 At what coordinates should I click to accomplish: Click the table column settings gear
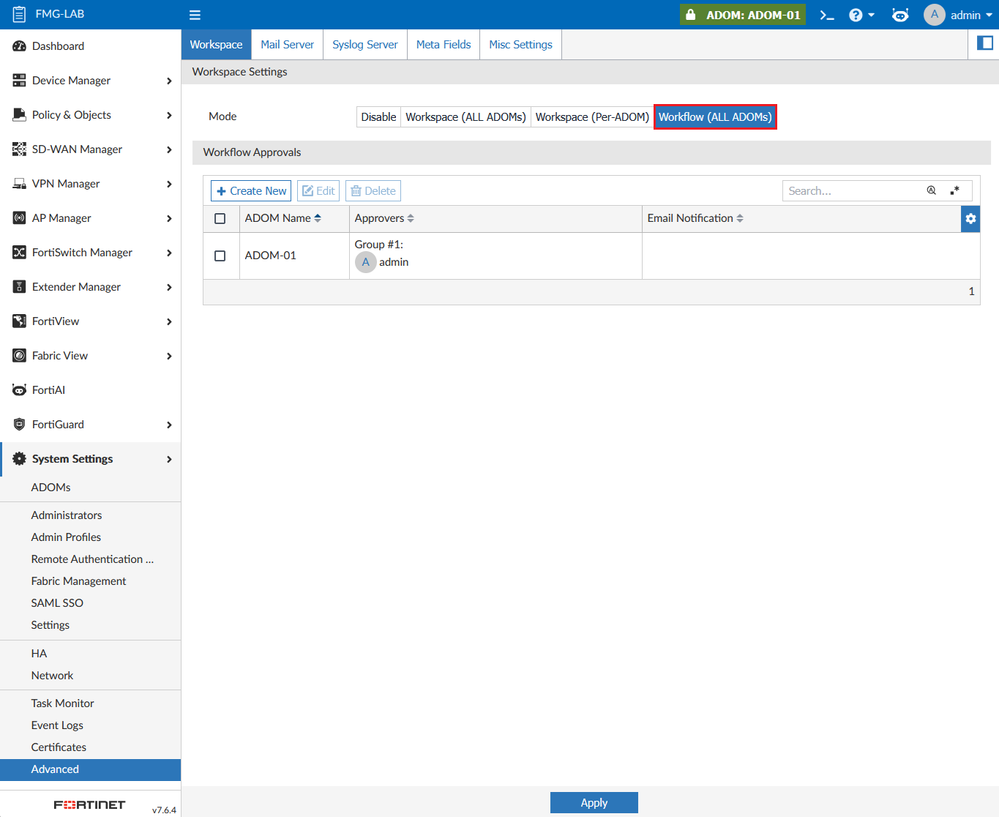coord(970,219)
